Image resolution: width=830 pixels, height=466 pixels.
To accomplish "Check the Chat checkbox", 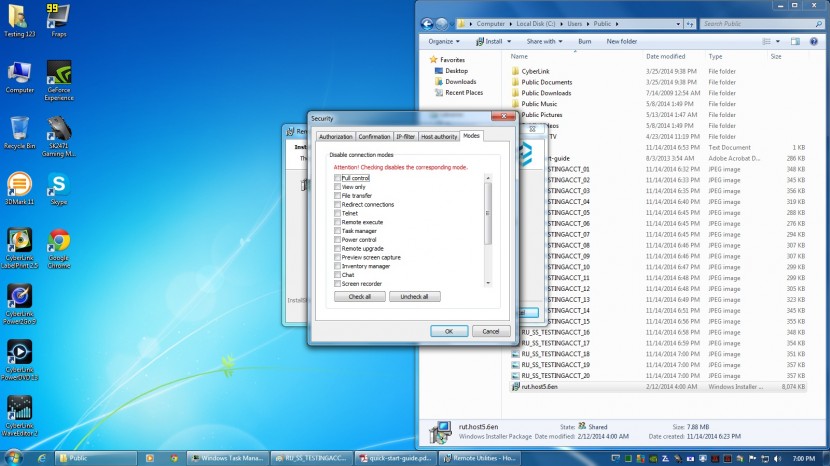I will click(337, 275).
